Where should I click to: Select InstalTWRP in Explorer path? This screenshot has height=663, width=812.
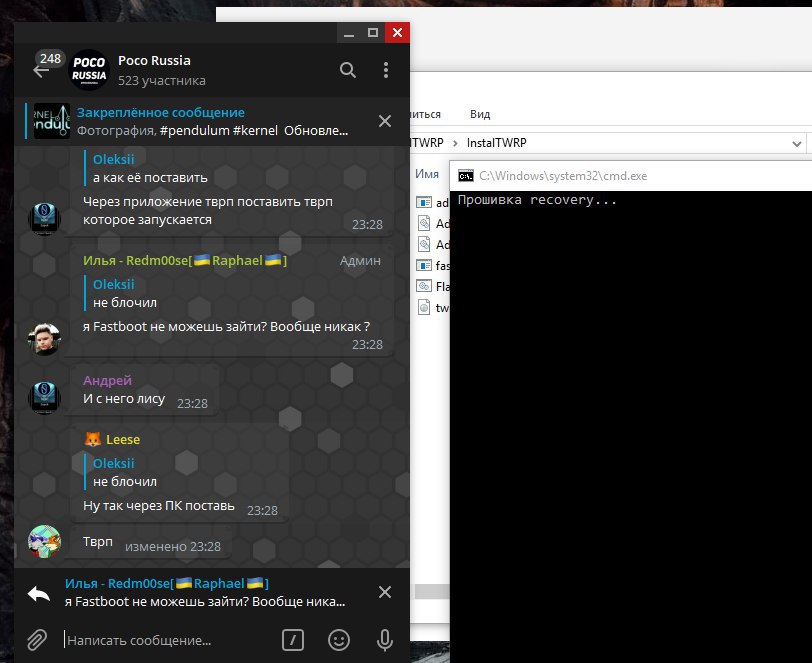pyautogui.click(x=496, y=143)
